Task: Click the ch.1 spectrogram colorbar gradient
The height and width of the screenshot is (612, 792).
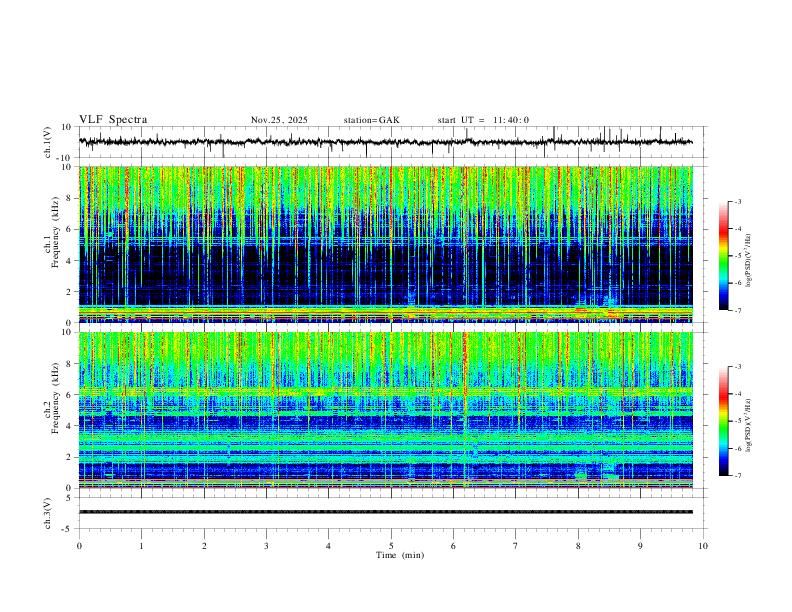Action: point(723,255)
